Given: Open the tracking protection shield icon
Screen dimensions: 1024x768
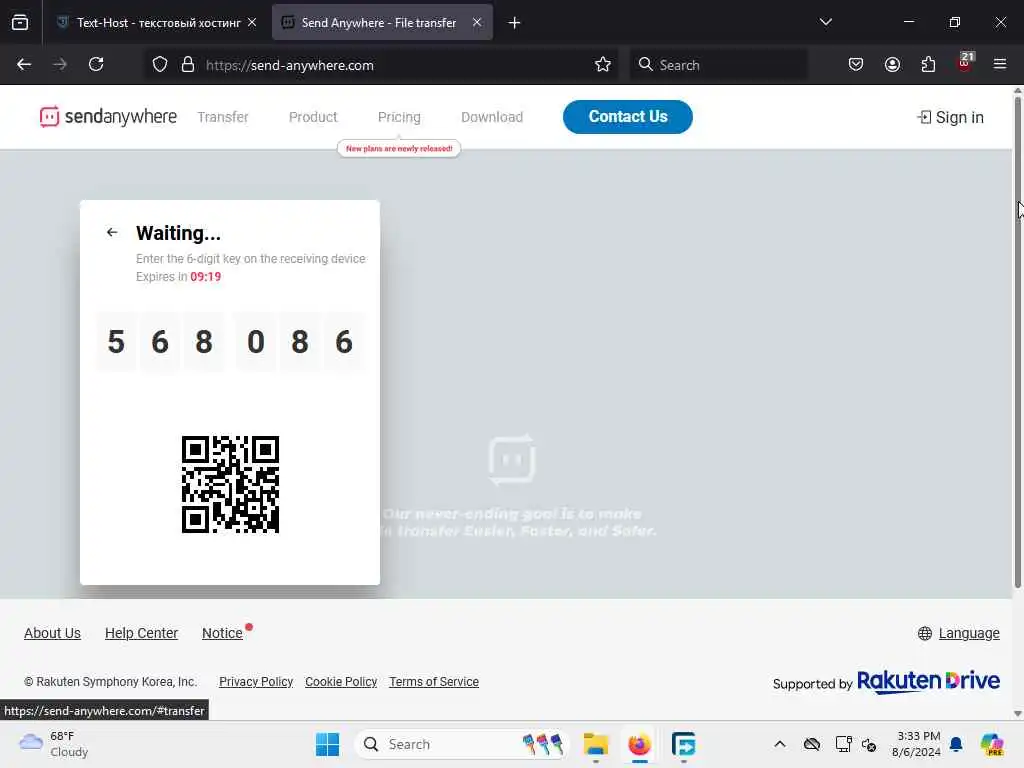Looking at the screenshot, I should (160, 65).
